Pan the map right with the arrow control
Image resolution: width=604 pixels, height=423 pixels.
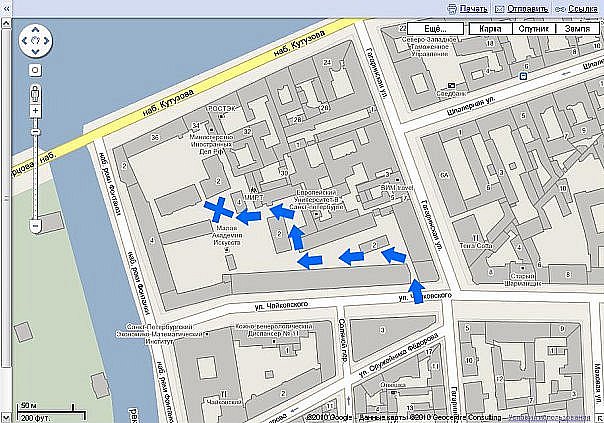(47, 40)
